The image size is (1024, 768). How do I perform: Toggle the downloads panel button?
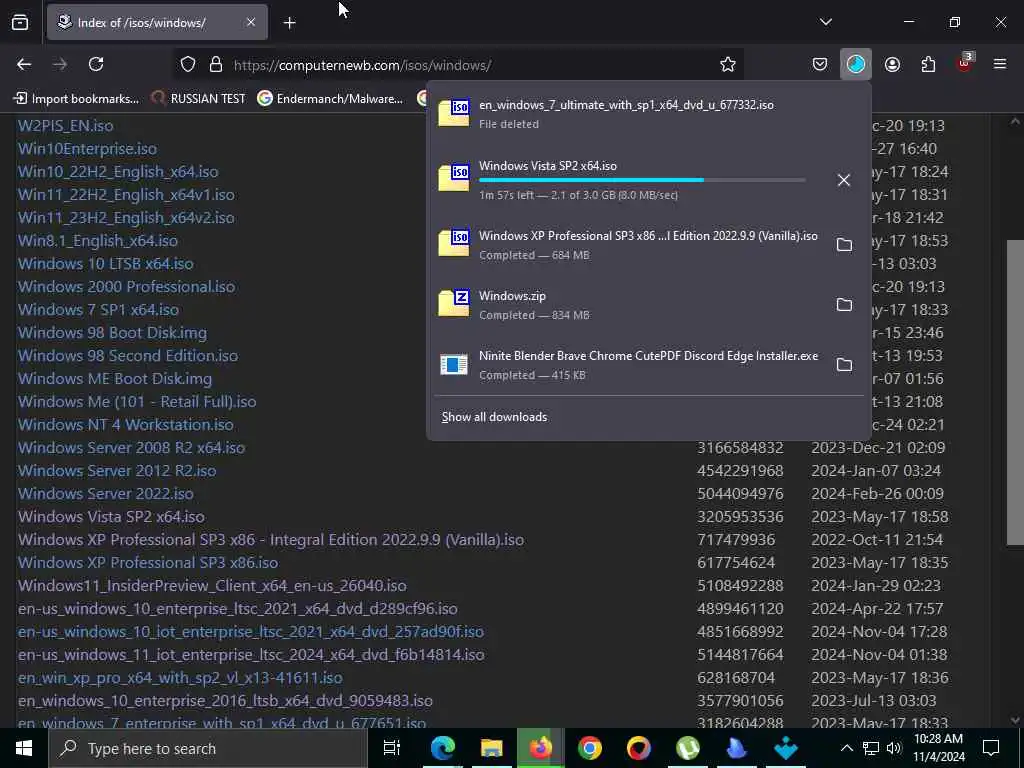tap(856, 64)
